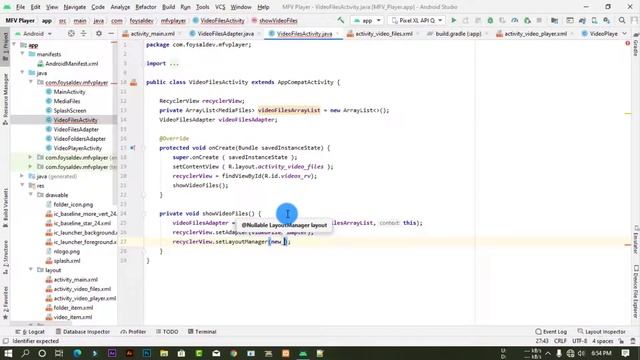The height and width of the screenshot is (360, 640).
Task: Click the locate target icon in project panel
Action: coord(71,33)
